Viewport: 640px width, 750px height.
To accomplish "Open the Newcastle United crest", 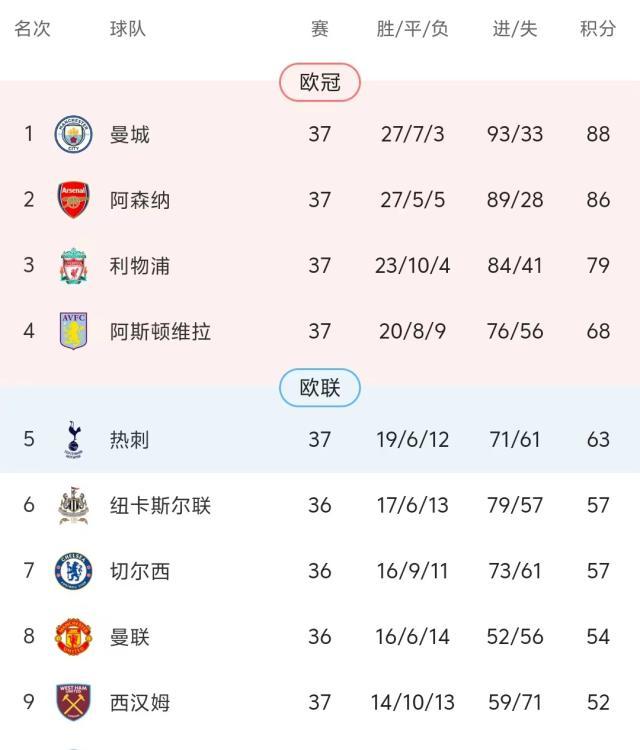I will pos(73,505).
